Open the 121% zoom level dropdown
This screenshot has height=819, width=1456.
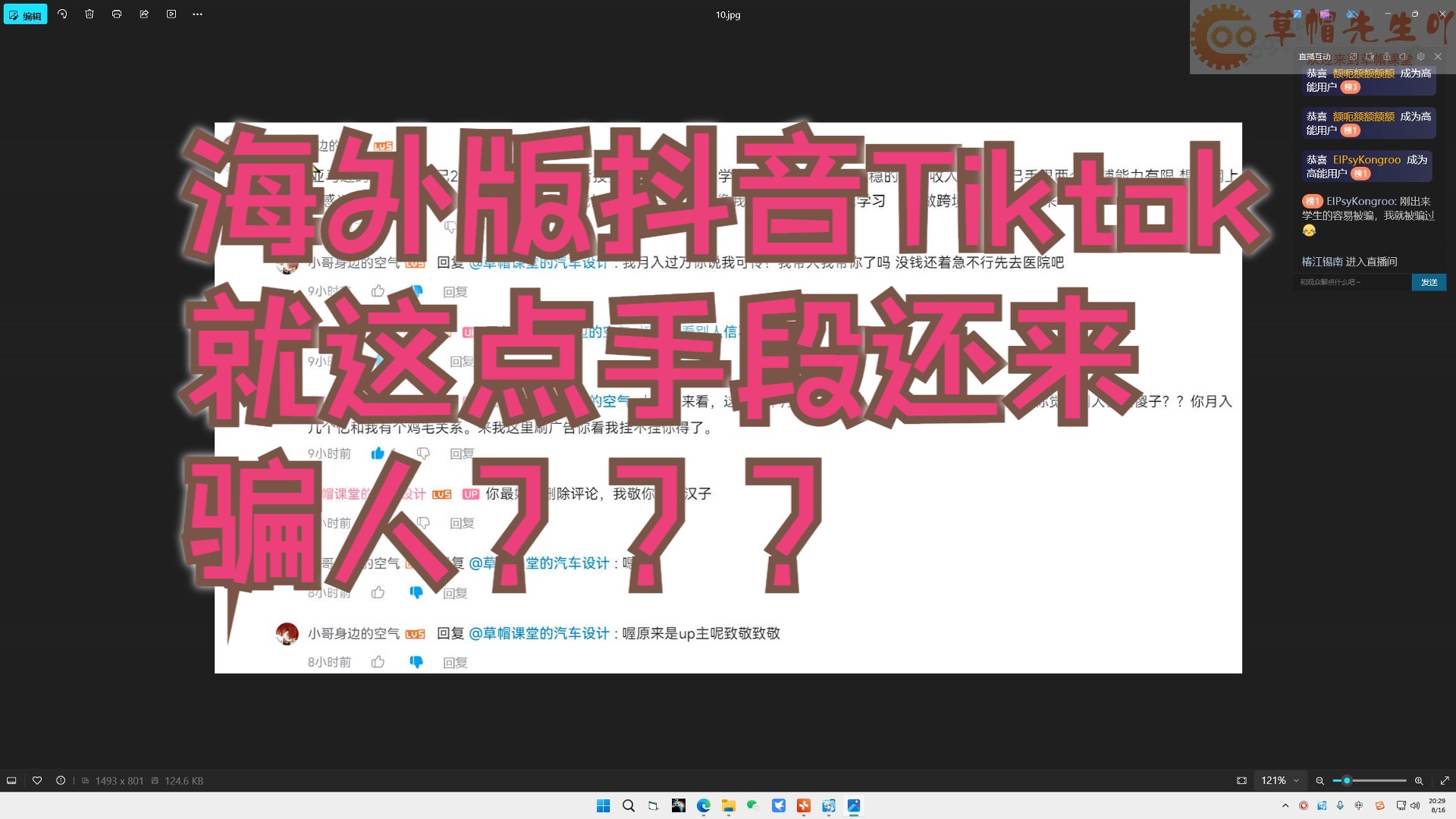(1279, 780)
